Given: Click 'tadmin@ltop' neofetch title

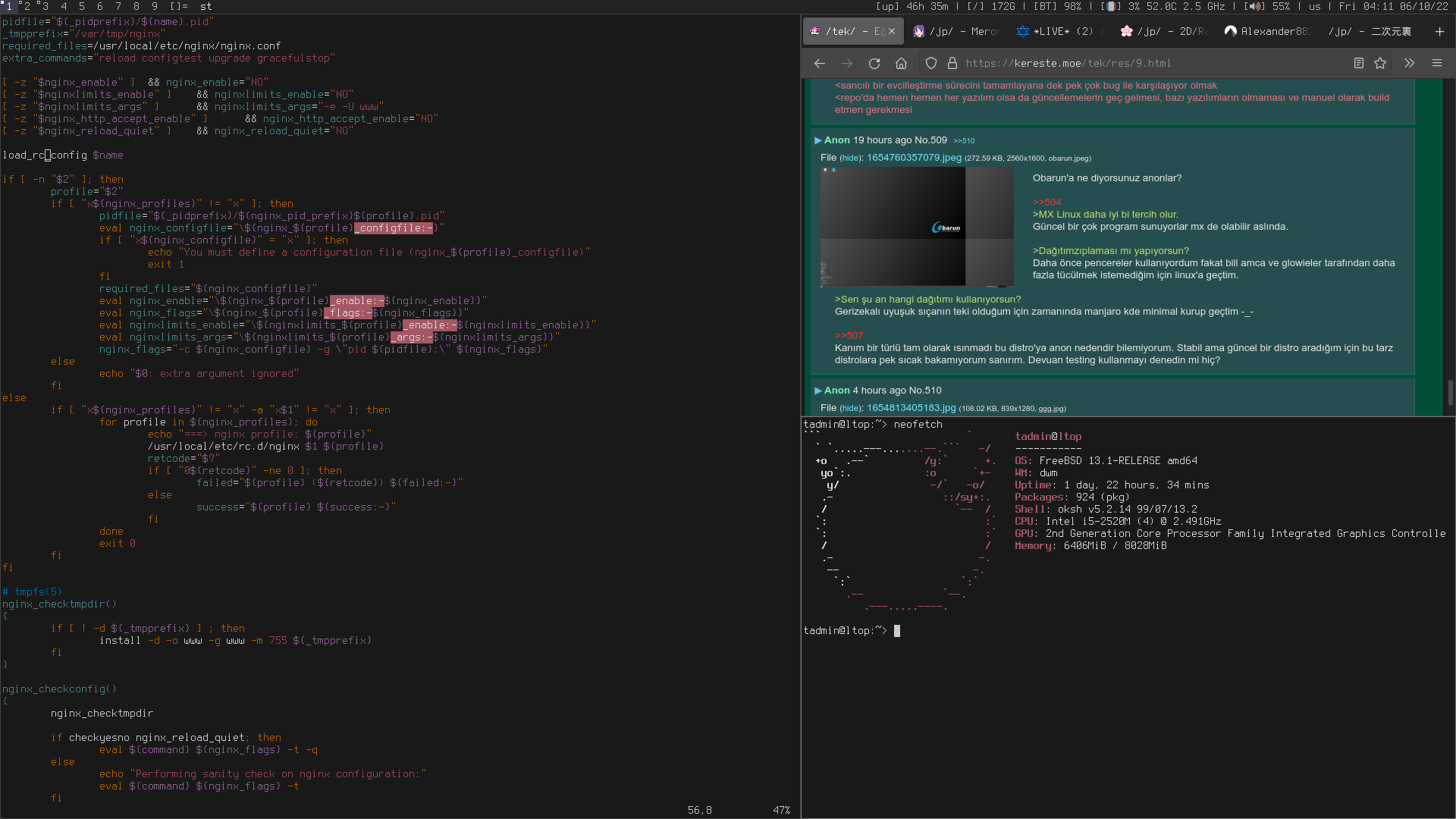Looking at the screenshot, I should coord(1049,437).
